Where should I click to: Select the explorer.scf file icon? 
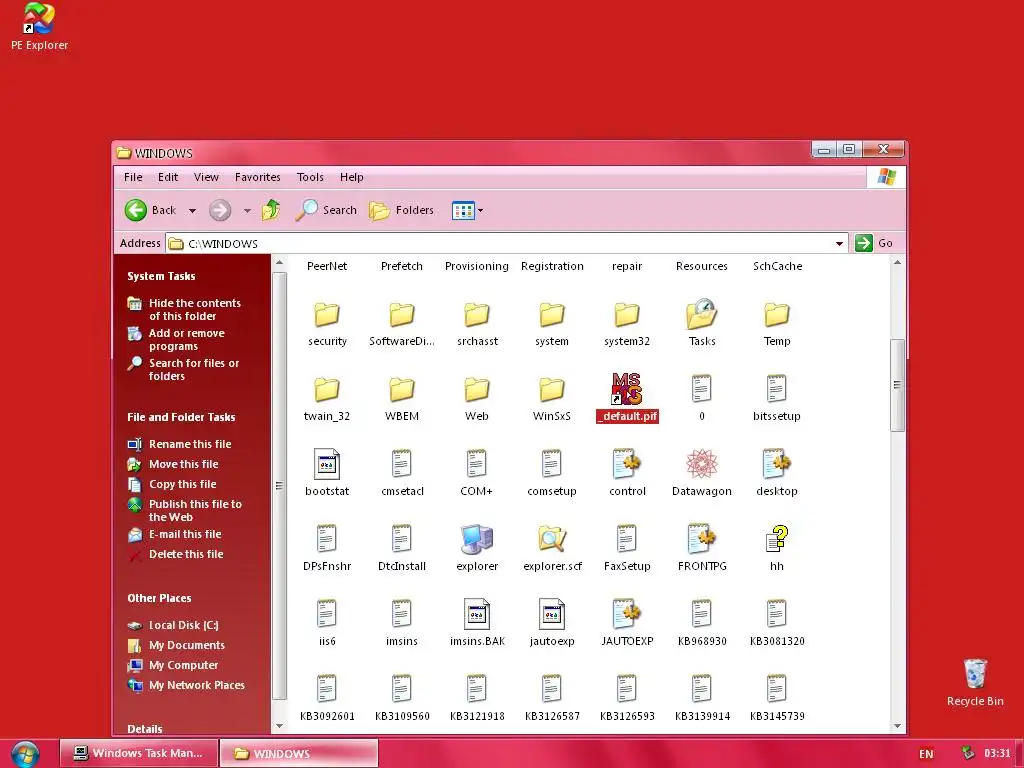click(552, 539)
